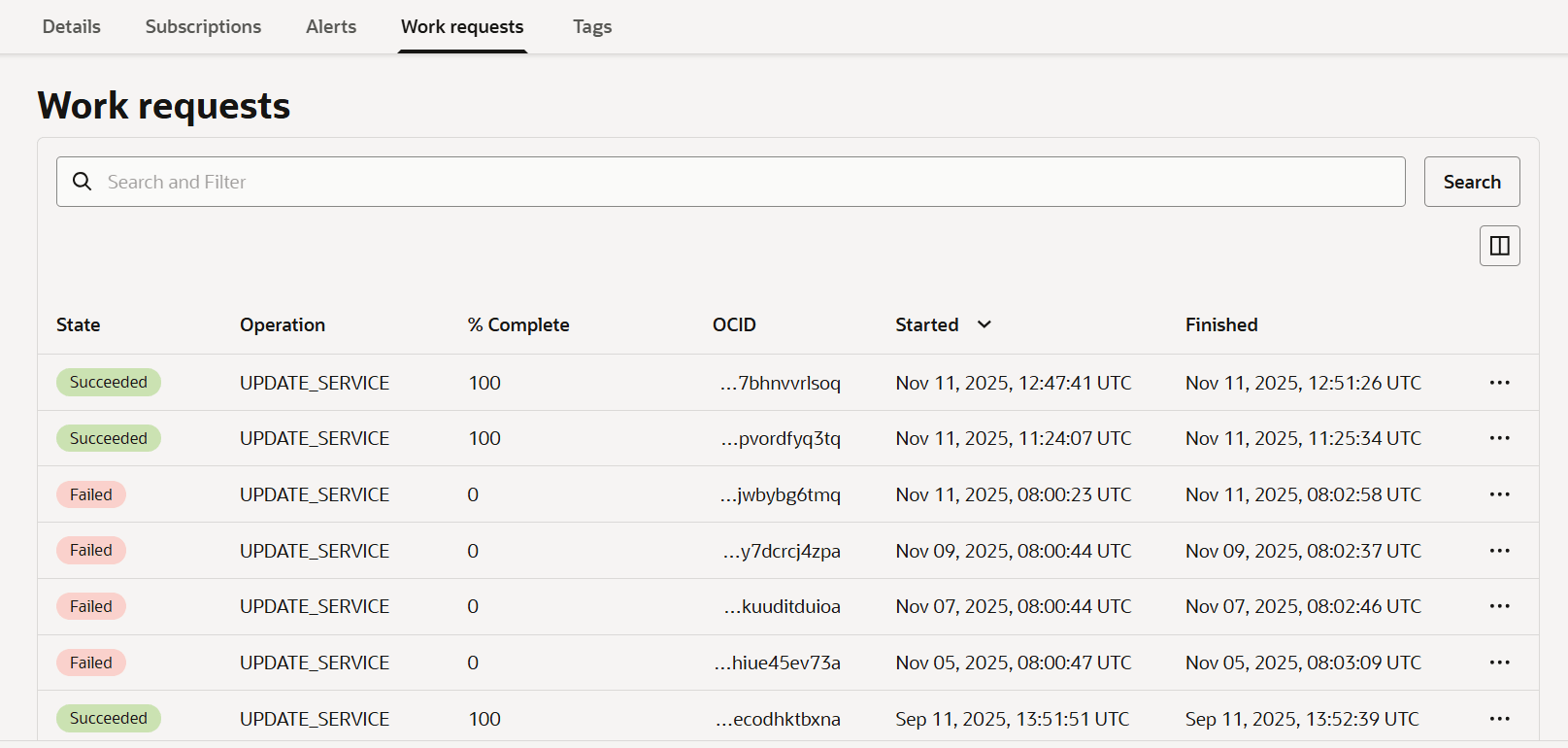Open actions menu for Sep 11 work request
The height and width of the screenshot is (748, 1568).
click(x=1499, y=719)
